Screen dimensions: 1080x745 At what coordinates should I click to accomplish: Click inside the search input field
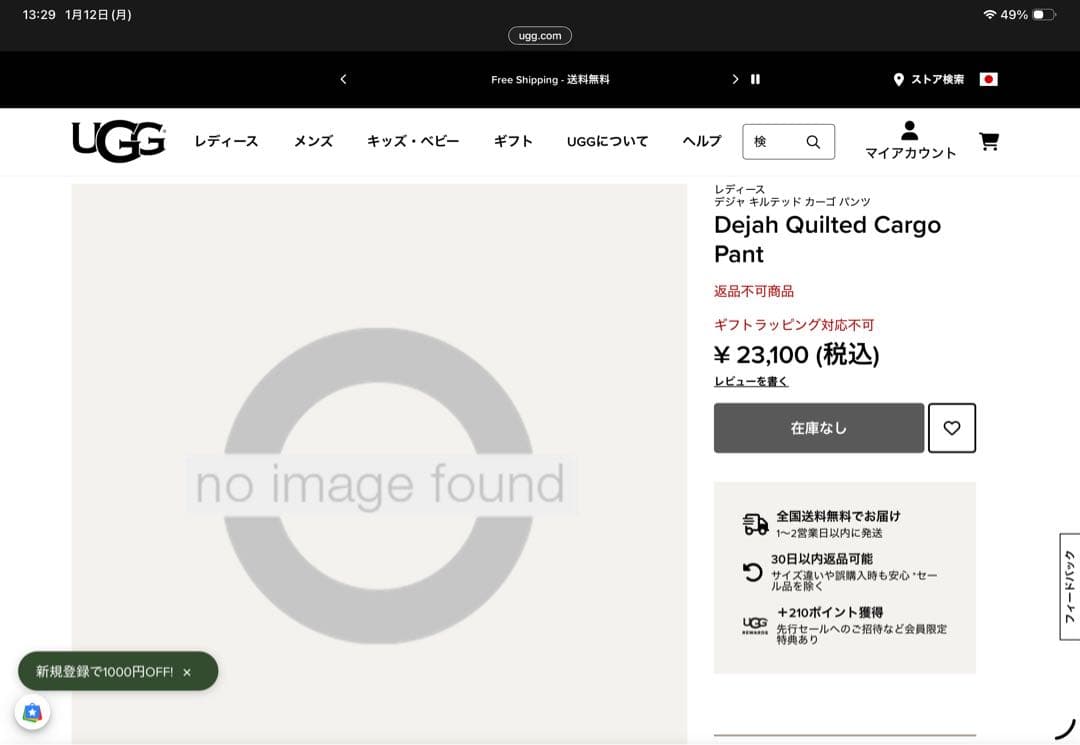coord(770,141)
